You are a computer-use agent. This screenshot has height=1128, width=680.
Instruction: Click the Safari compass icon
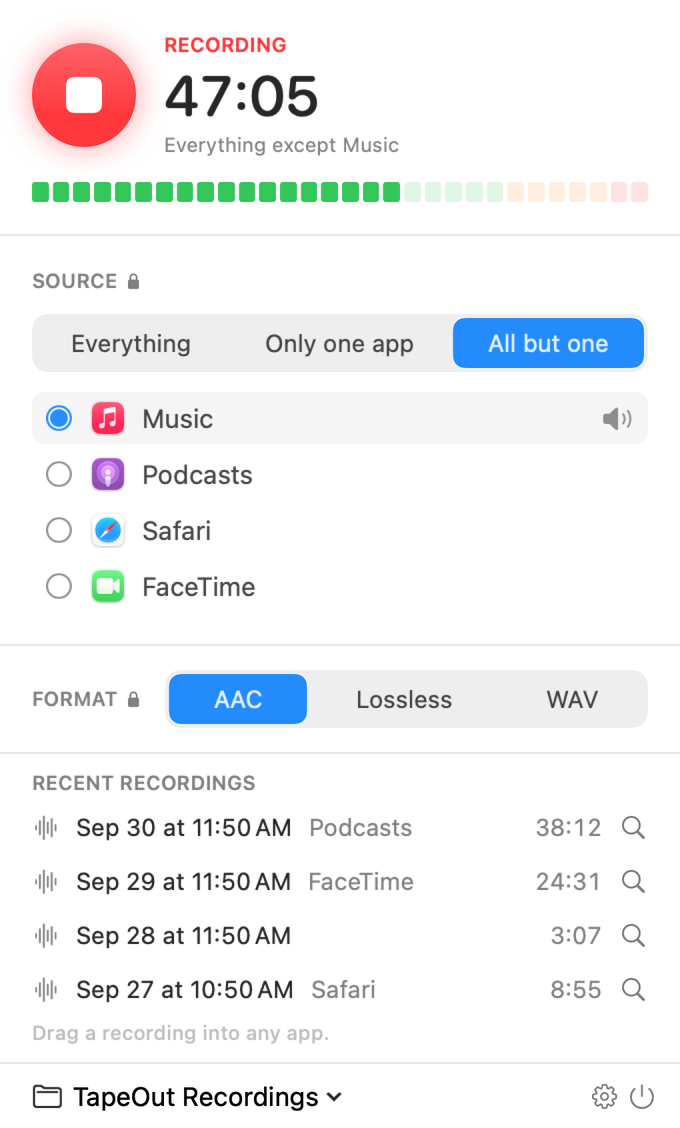coord(108,531)
